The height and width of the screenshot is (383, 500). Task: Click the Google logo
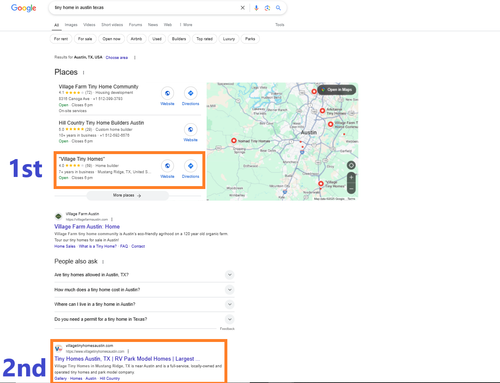[x=23, y=8]
